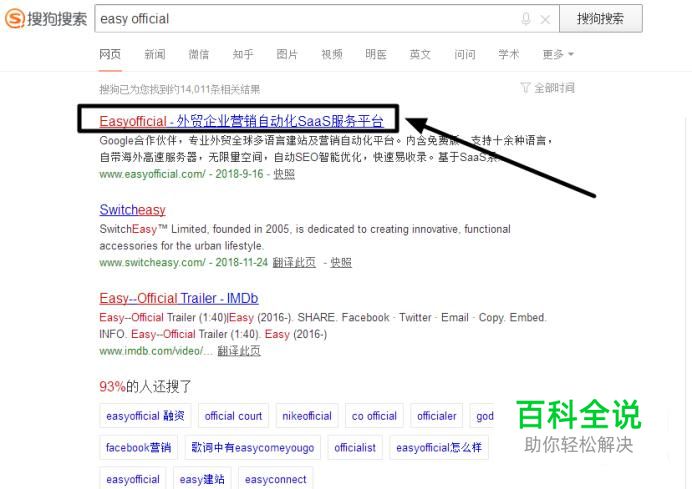Select related search 'easyofficial 融资'

pyautogui.click(x=145, y=416)
